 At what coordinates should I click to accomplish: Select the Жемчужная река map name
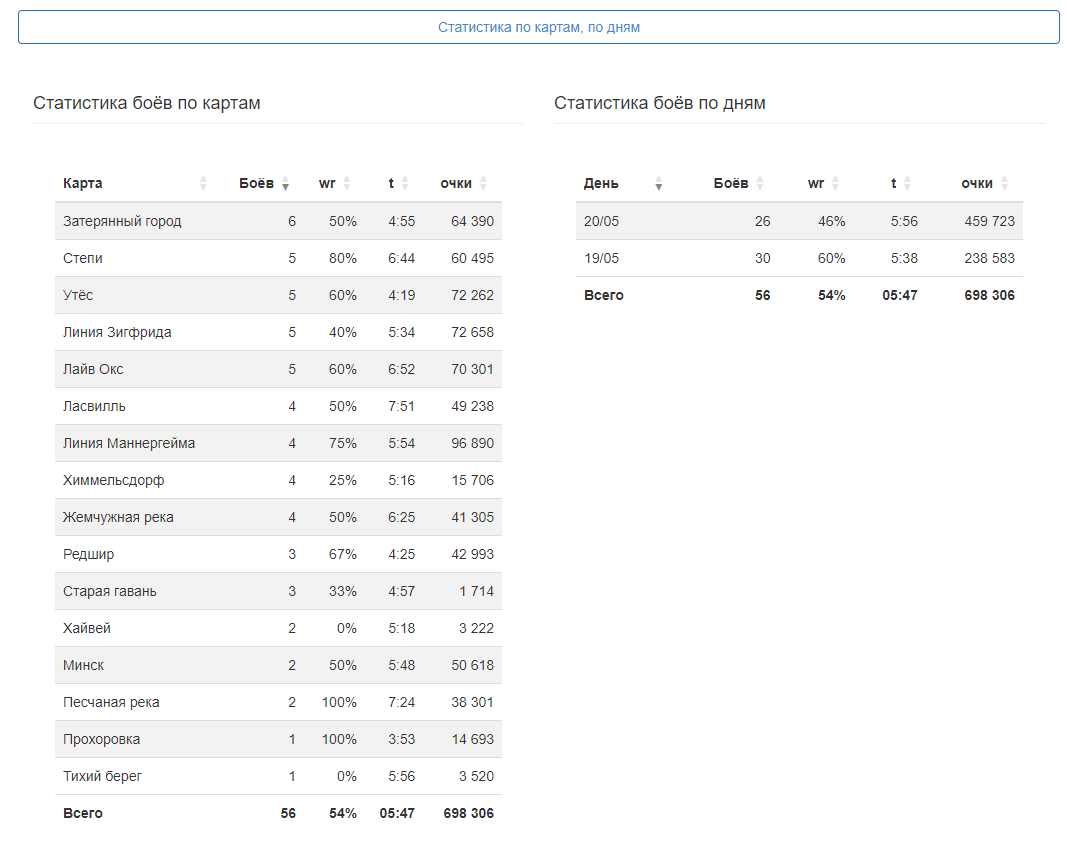(x=118, y=517)
